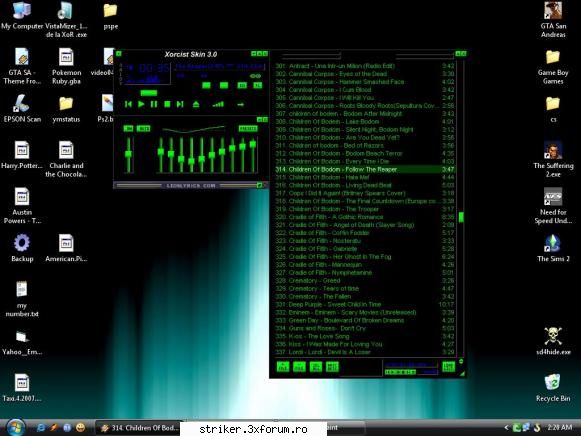581x436 pixels.
Task: Open playlist ADD menu button
Action: (283, 367)
